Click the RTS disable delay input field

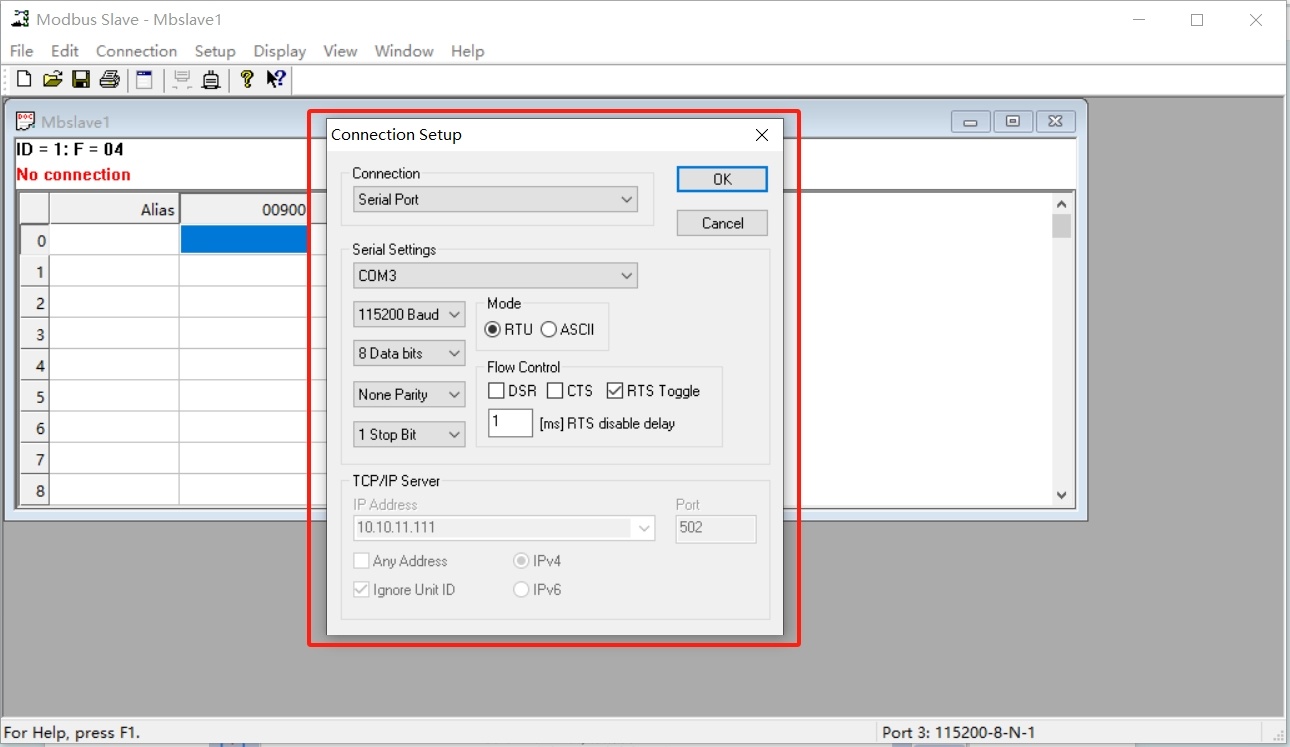[510, 423]
